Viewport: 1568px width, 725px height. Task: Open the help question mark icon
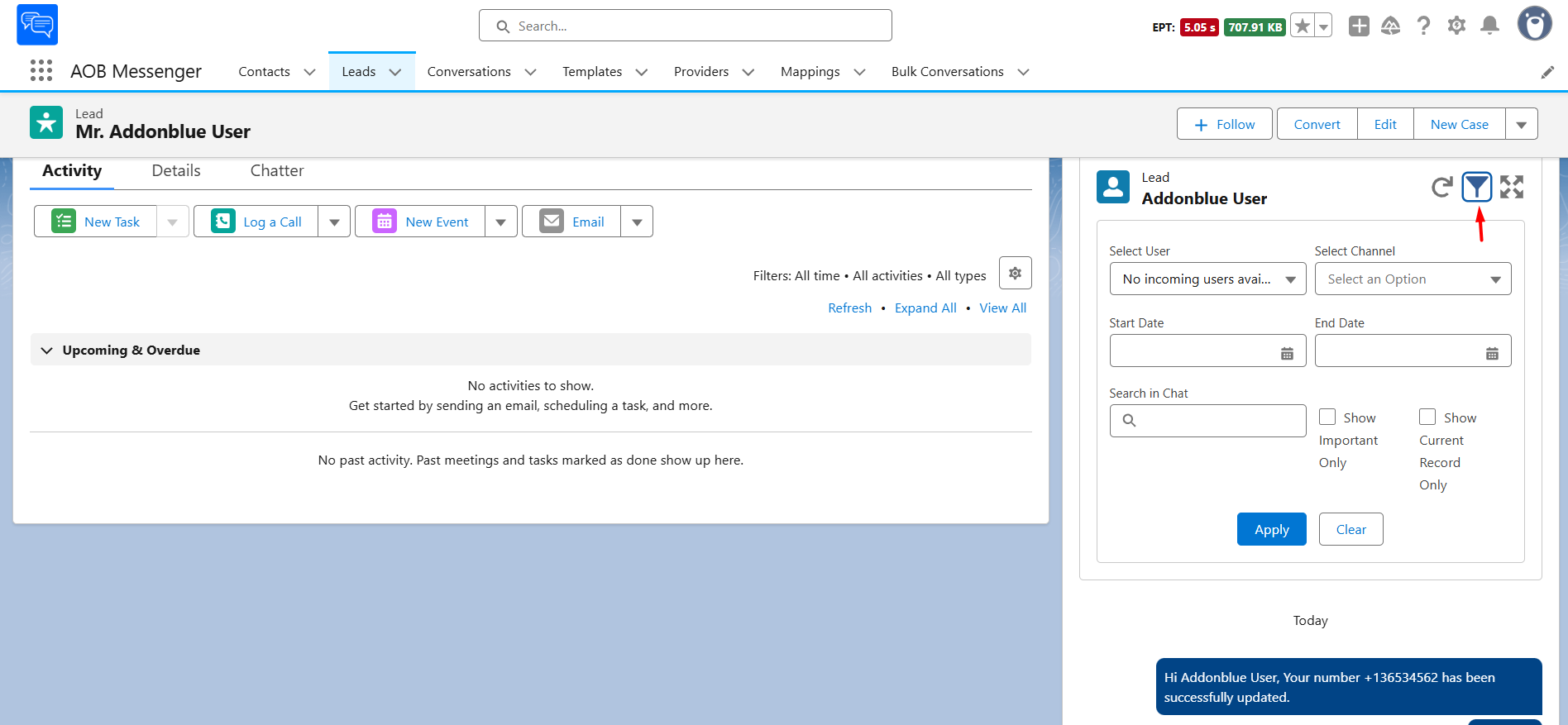click(x=1423, y=26)
